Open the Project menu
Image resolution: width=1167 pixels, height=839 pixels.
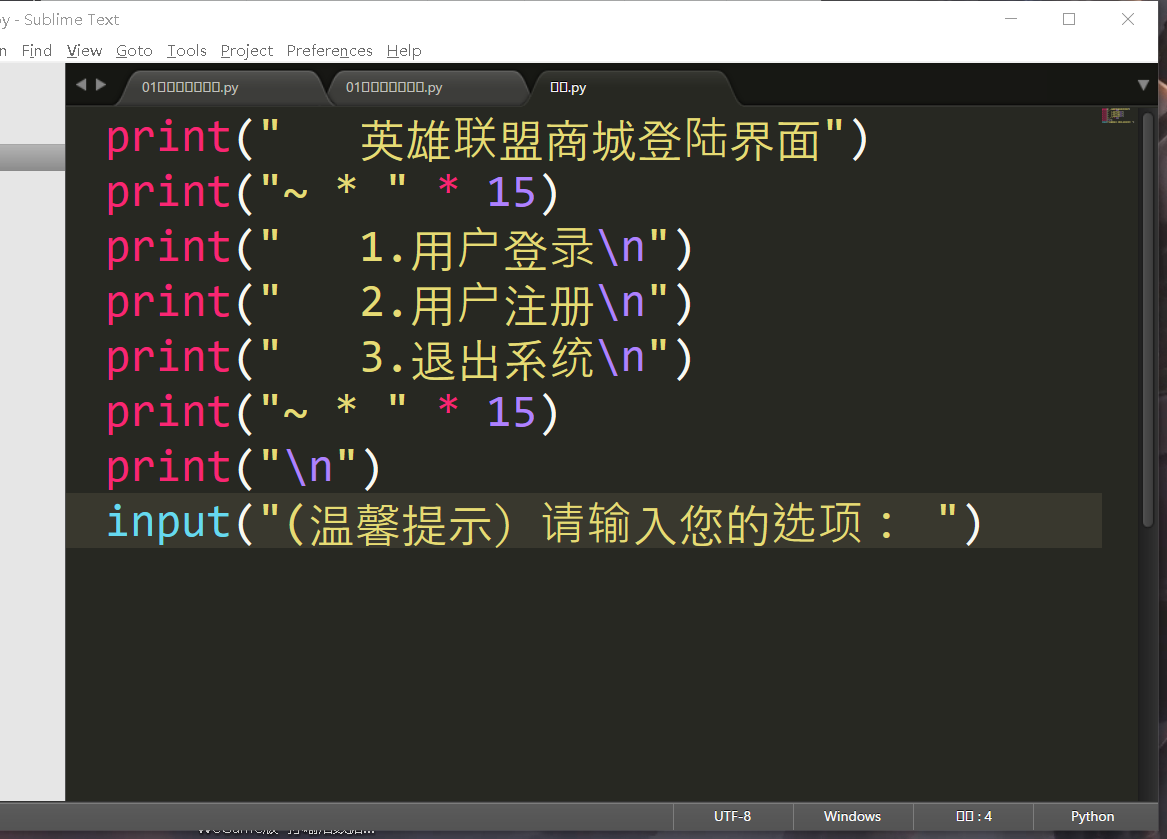coord(246,51)
